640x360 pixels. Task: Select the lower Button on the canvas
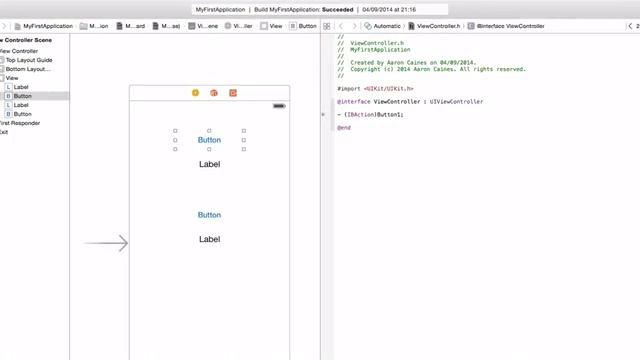click(209, 215)
